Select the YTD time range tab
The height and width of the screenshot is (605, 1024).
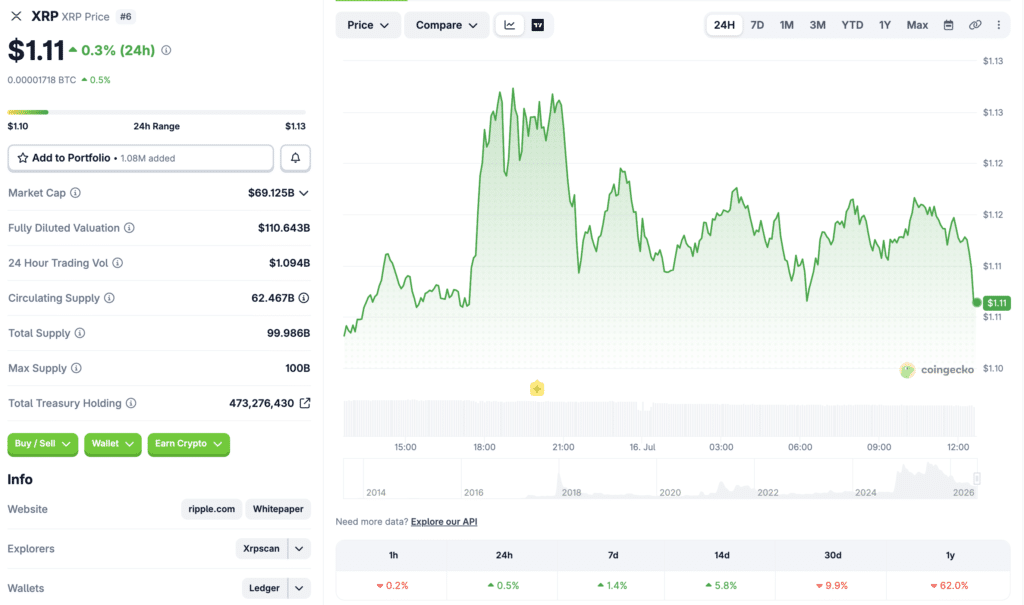tap(852, 25)
